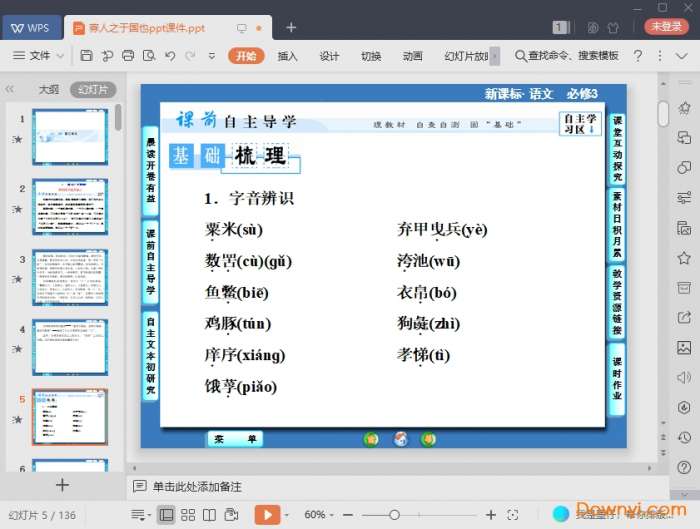Open the 设计 tab
Viewport: 700px width, 529px height.
tap(329, 56)
